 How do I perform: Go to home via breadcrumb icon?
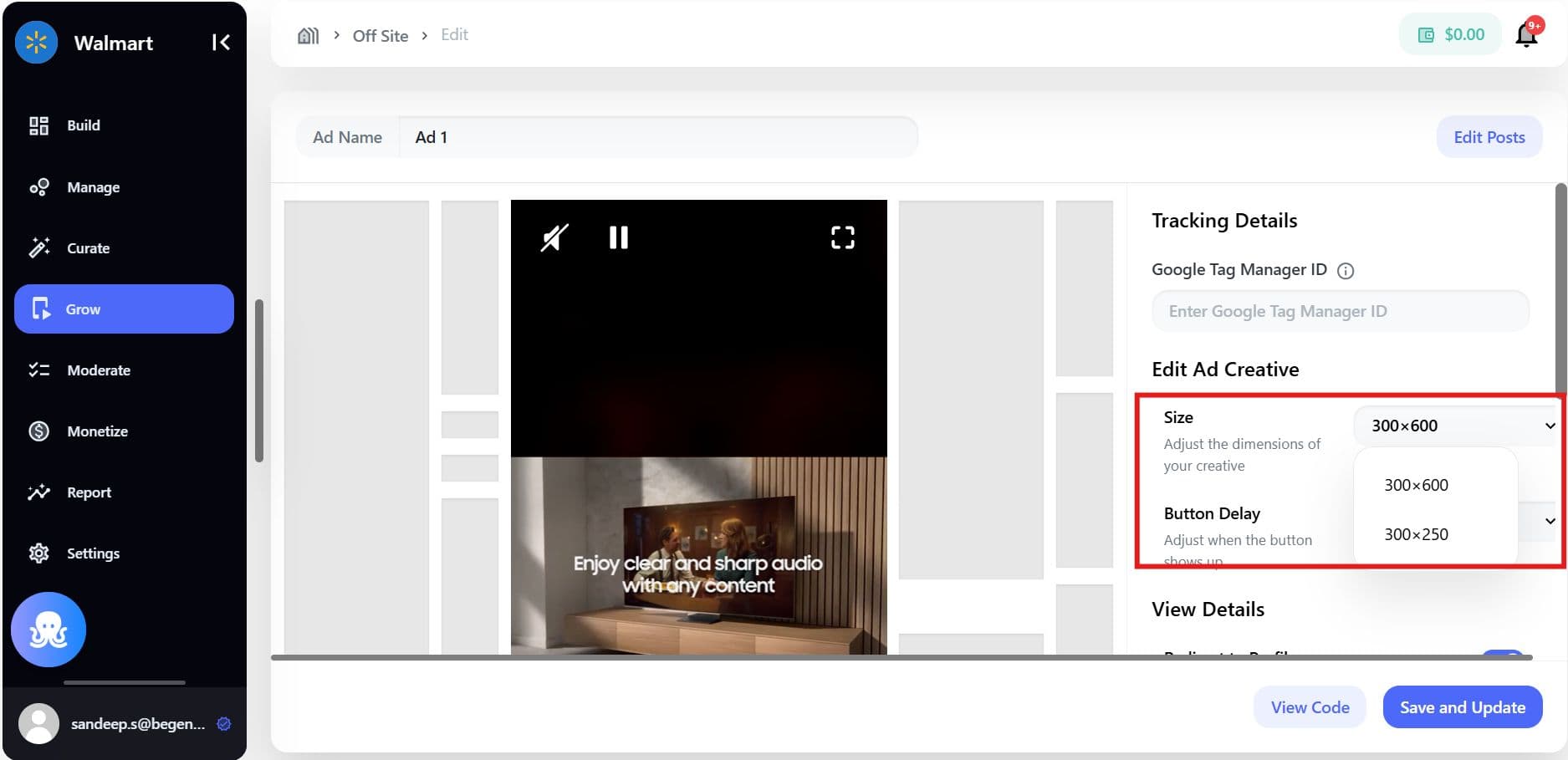coord(309,35)
